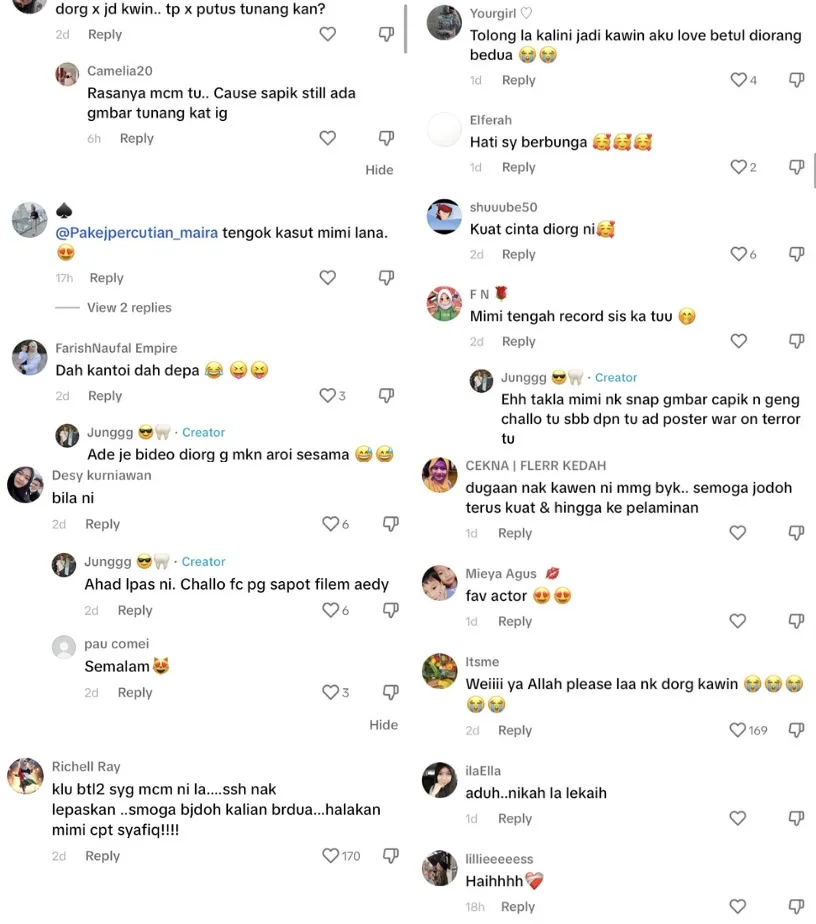Reply to Desy kurniawan's comment
This screenshot has height=924, width=816.
pos(102,524)
